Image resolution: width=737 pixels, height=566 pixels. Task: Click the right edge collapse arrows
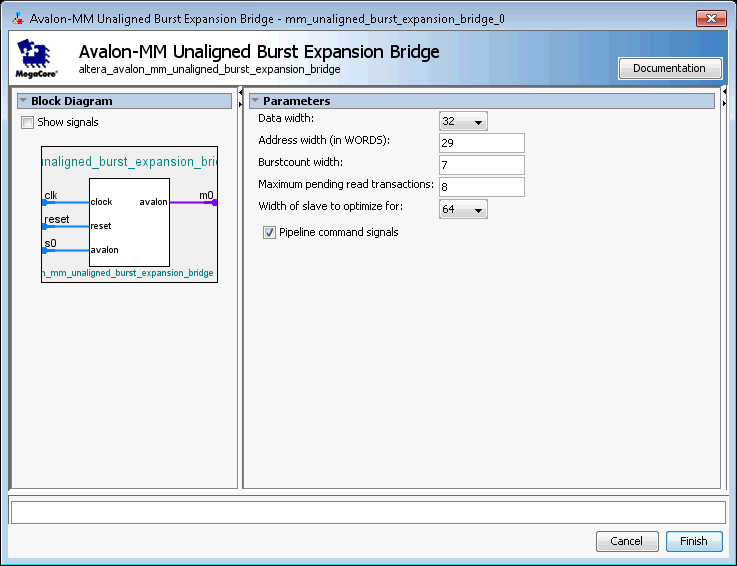724,97
